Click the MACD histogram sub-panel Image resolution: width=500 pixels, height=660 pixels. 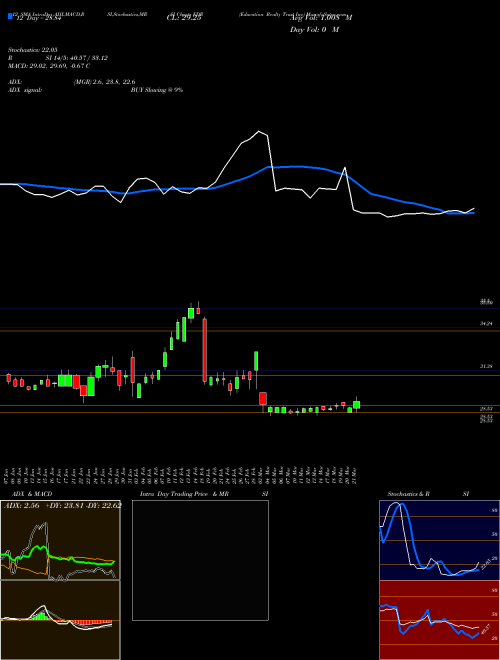coord(60,620)
